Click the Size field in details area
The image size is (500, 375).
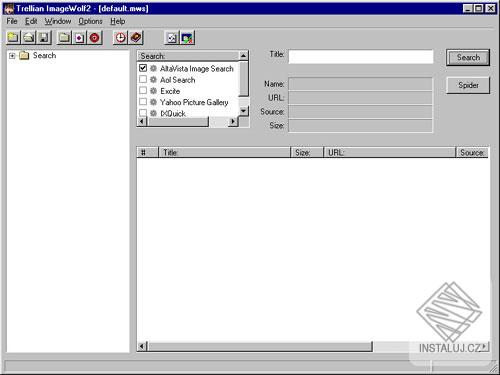tap(361, 126)
